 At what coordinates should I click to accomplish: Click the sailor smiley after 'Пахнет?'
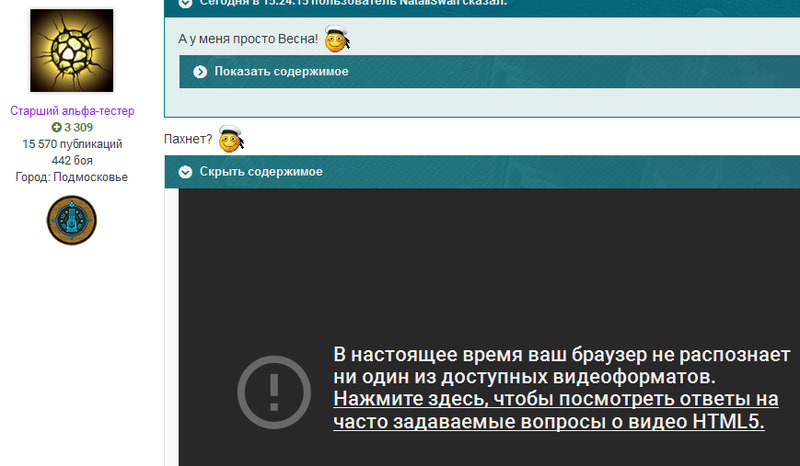pos(231,139)
